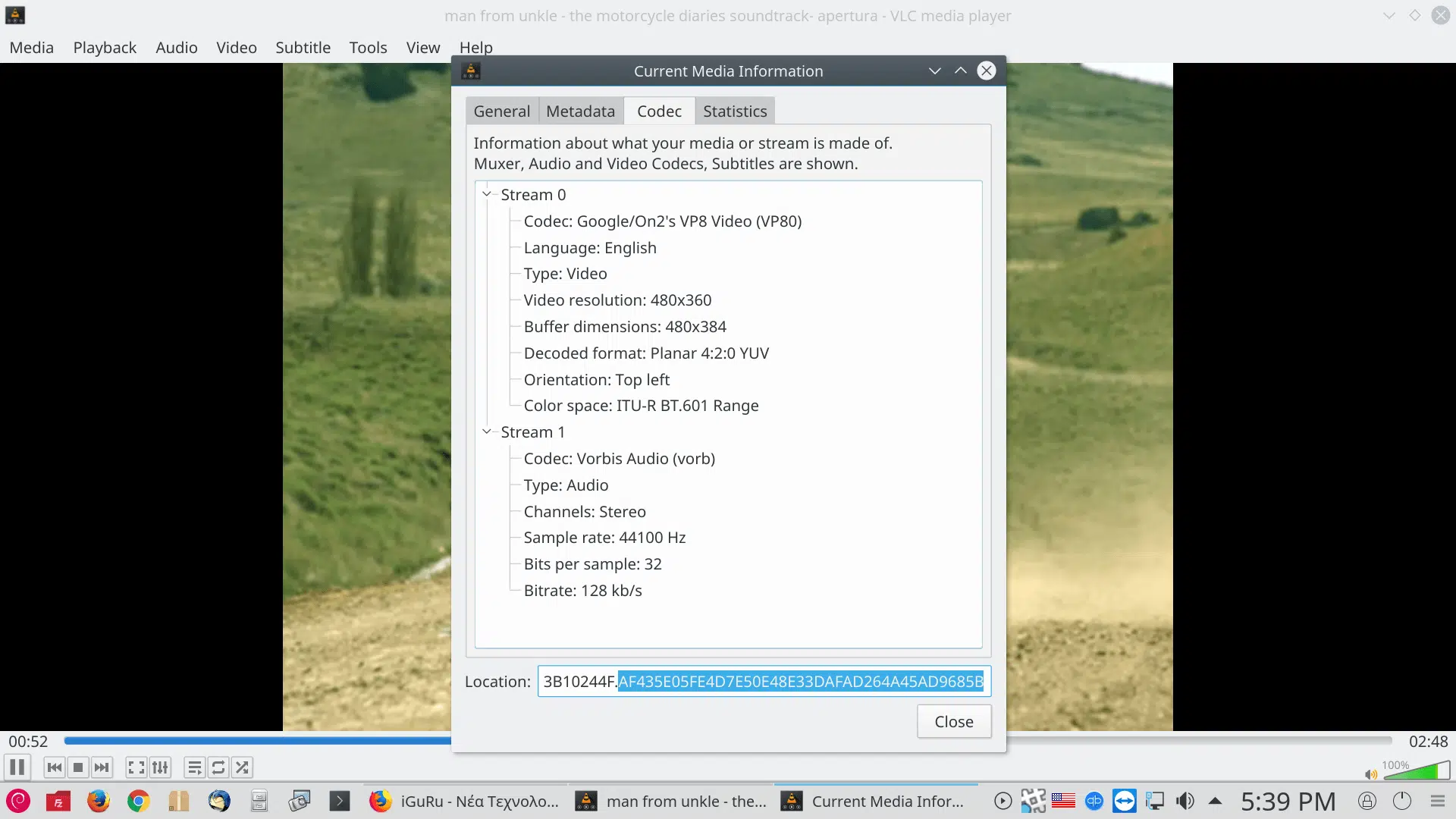Screen dimensions: 1456x819
Task: Switch to man from unkle VLC taskbar entry
Action: tap(671, 801)
